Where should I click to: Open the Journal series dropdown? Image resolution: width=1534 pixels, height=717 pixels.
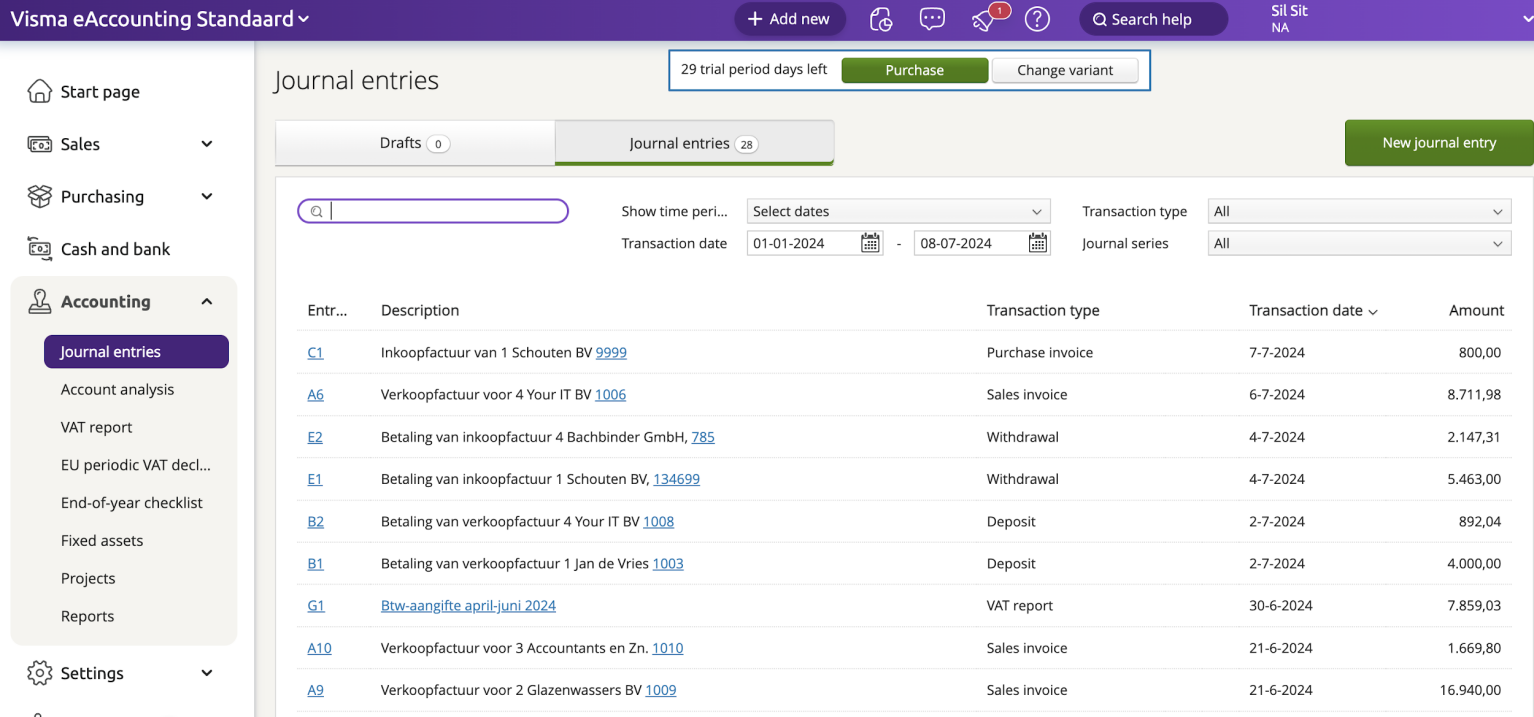click(1359, 243)
